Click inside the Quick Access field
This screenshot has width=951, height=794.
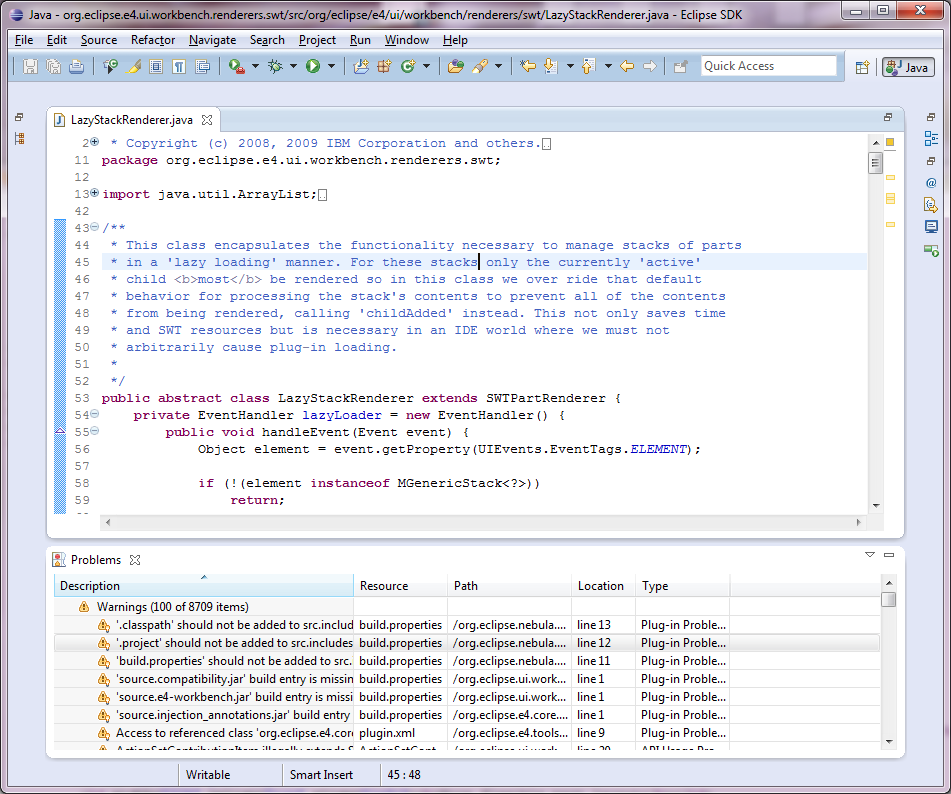coord(768,65)
